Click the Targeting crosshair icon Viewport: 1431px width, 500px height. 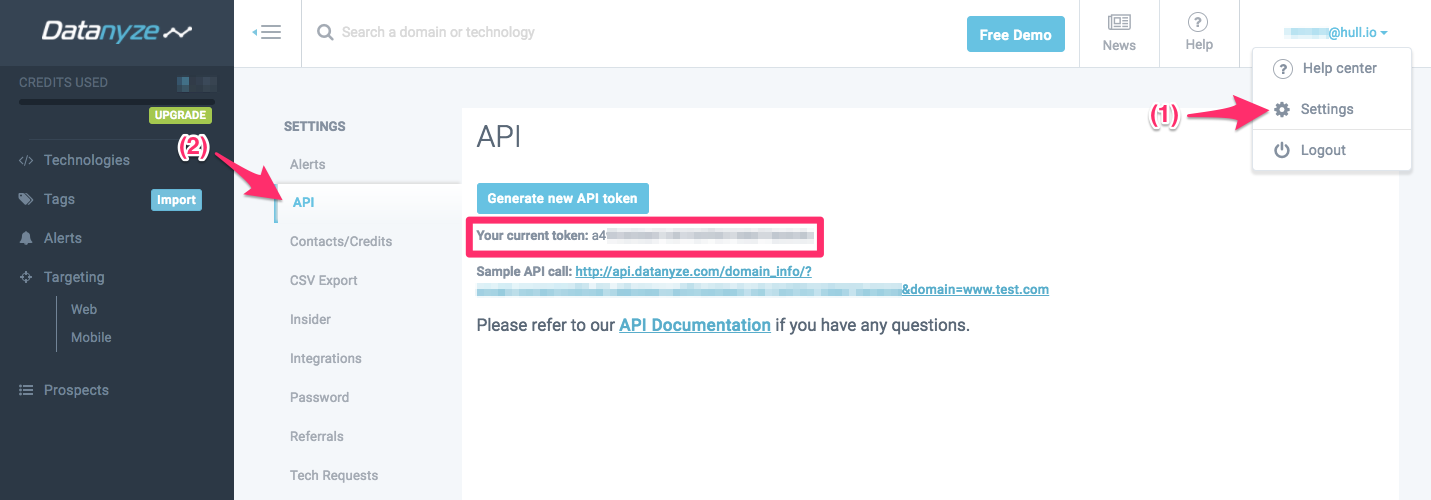click(x=26, y=277)
